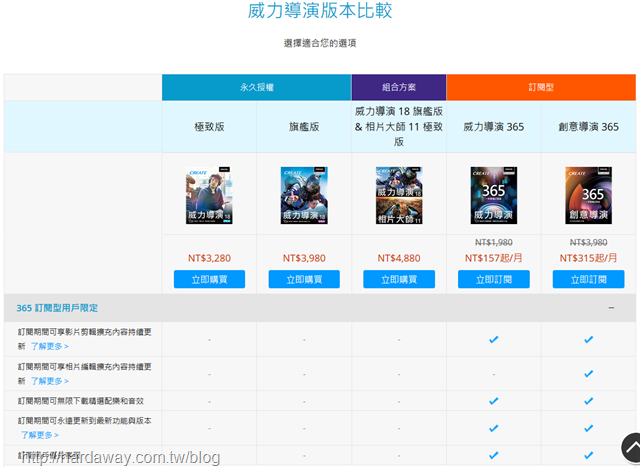Click 威力導演 365 checkmark for 影片剪輯擴充內容
The width and height of the screenshot is (640, 468).
(x=493, y=339)
